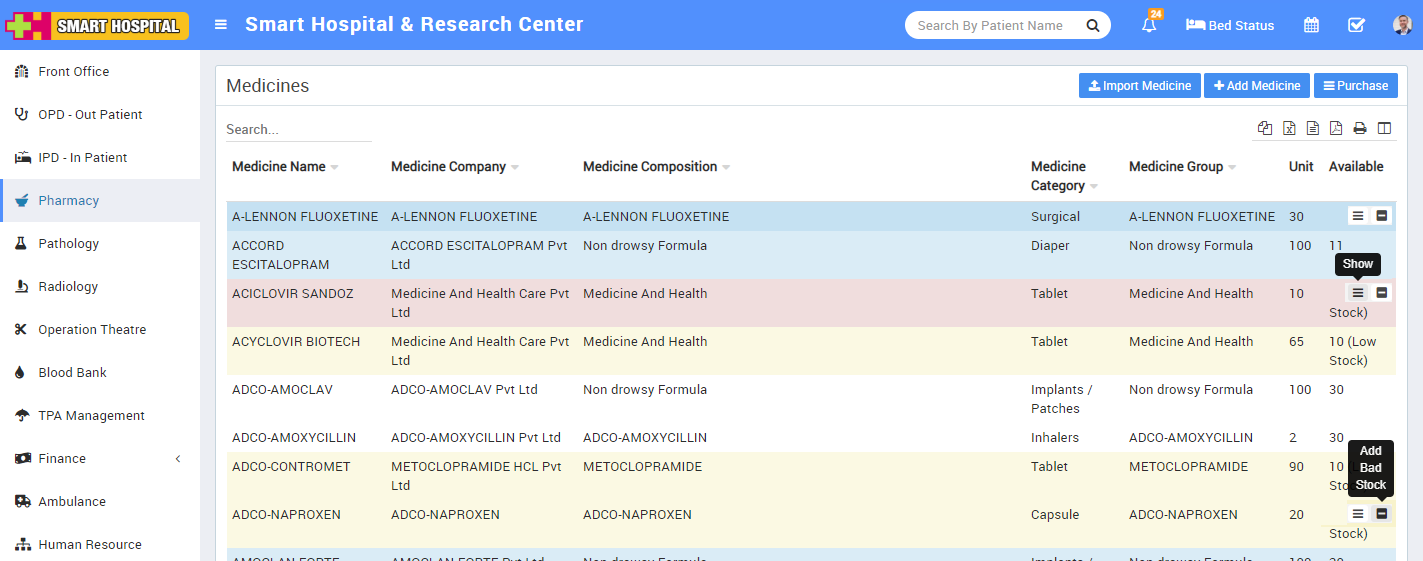Open the task checklist icon in header
The height and width of the screenshot is (561, 1423).
click(1356, 26)
